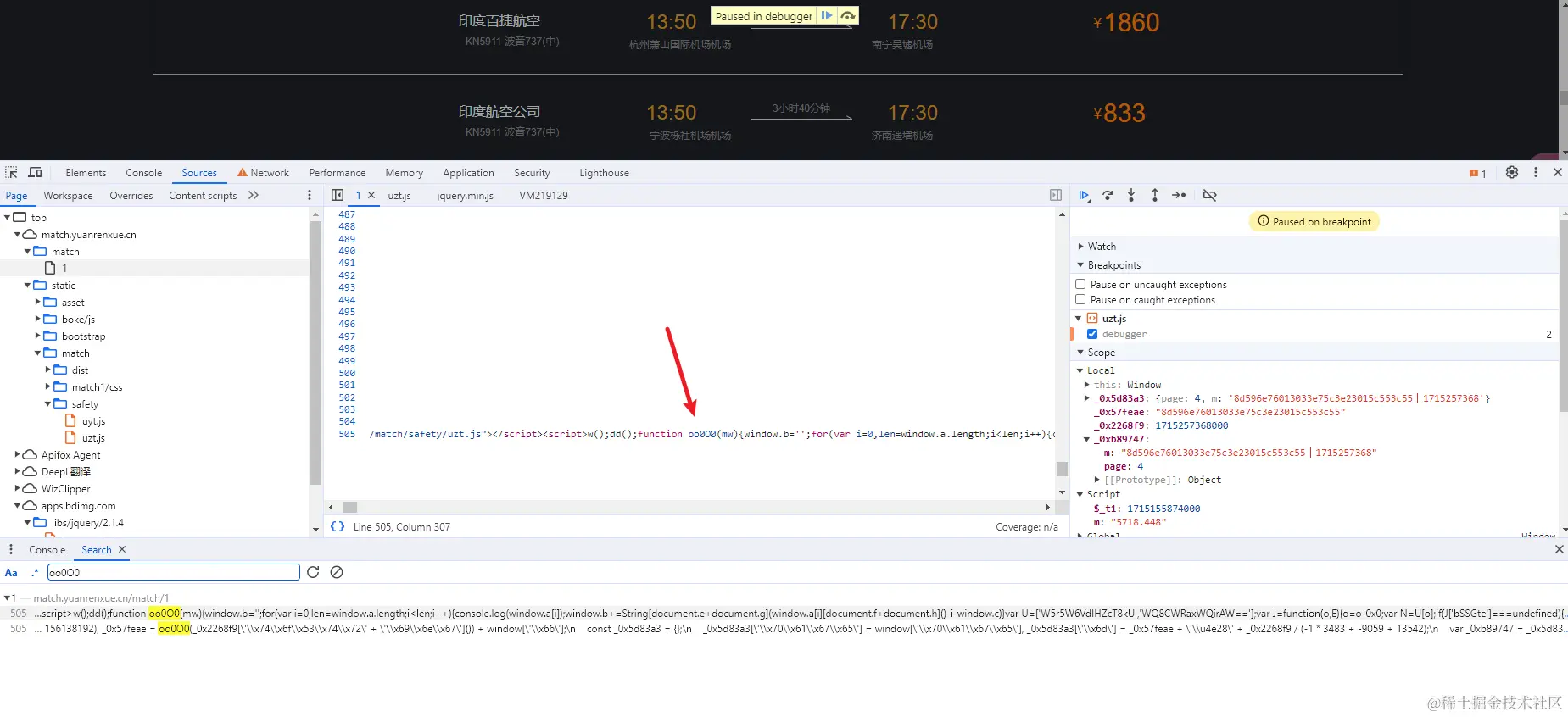Open the issues counter badge
The width and height of the screenshot is (1568, 717).
(x=1478, y=173)
